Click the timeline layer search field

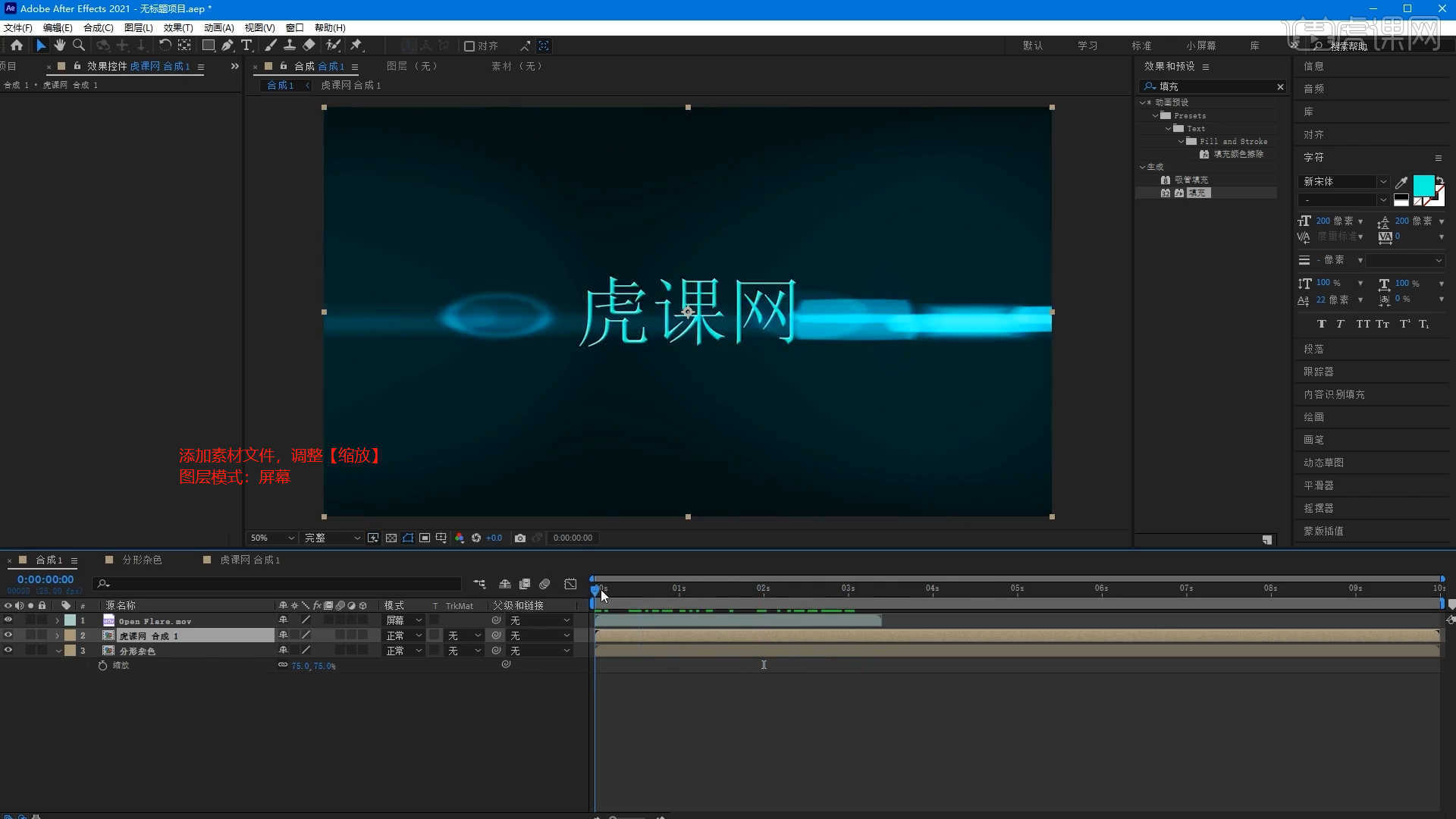277,584
